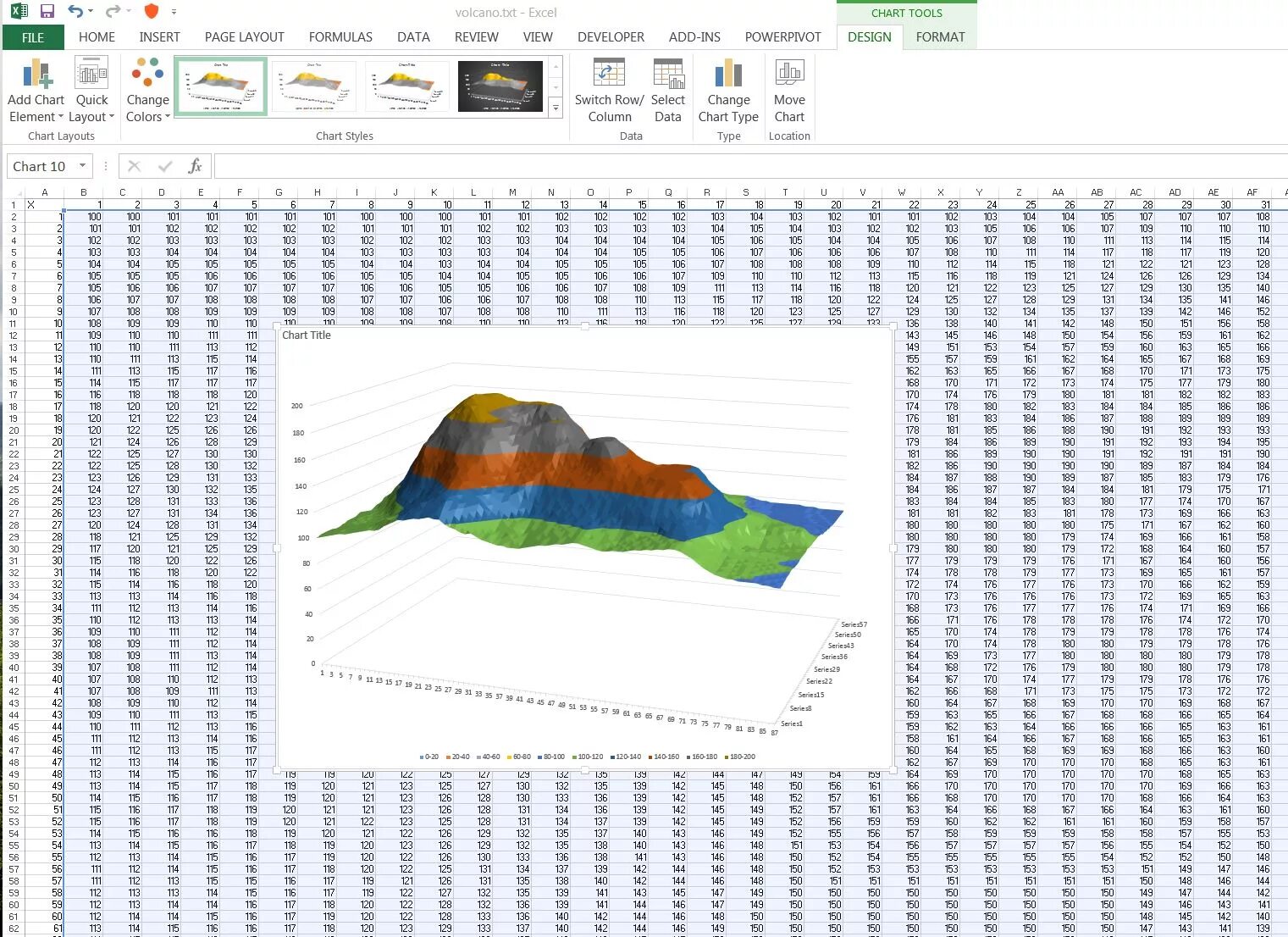Open the Customize Quick Access Toolbar dropdown
This screenshot has height=937, width=1288.
tap(174, 12)
